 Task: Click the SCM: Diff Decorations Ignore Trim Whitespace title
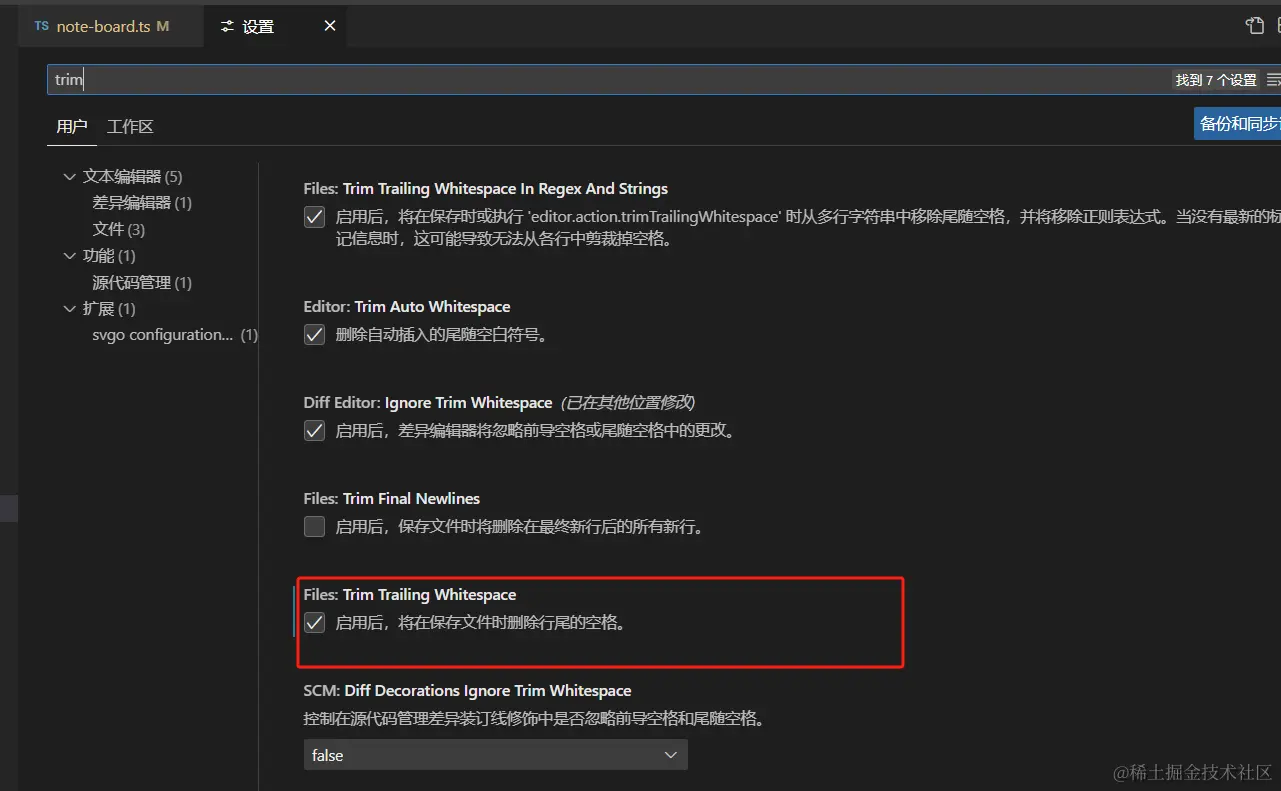pos(468,691)
